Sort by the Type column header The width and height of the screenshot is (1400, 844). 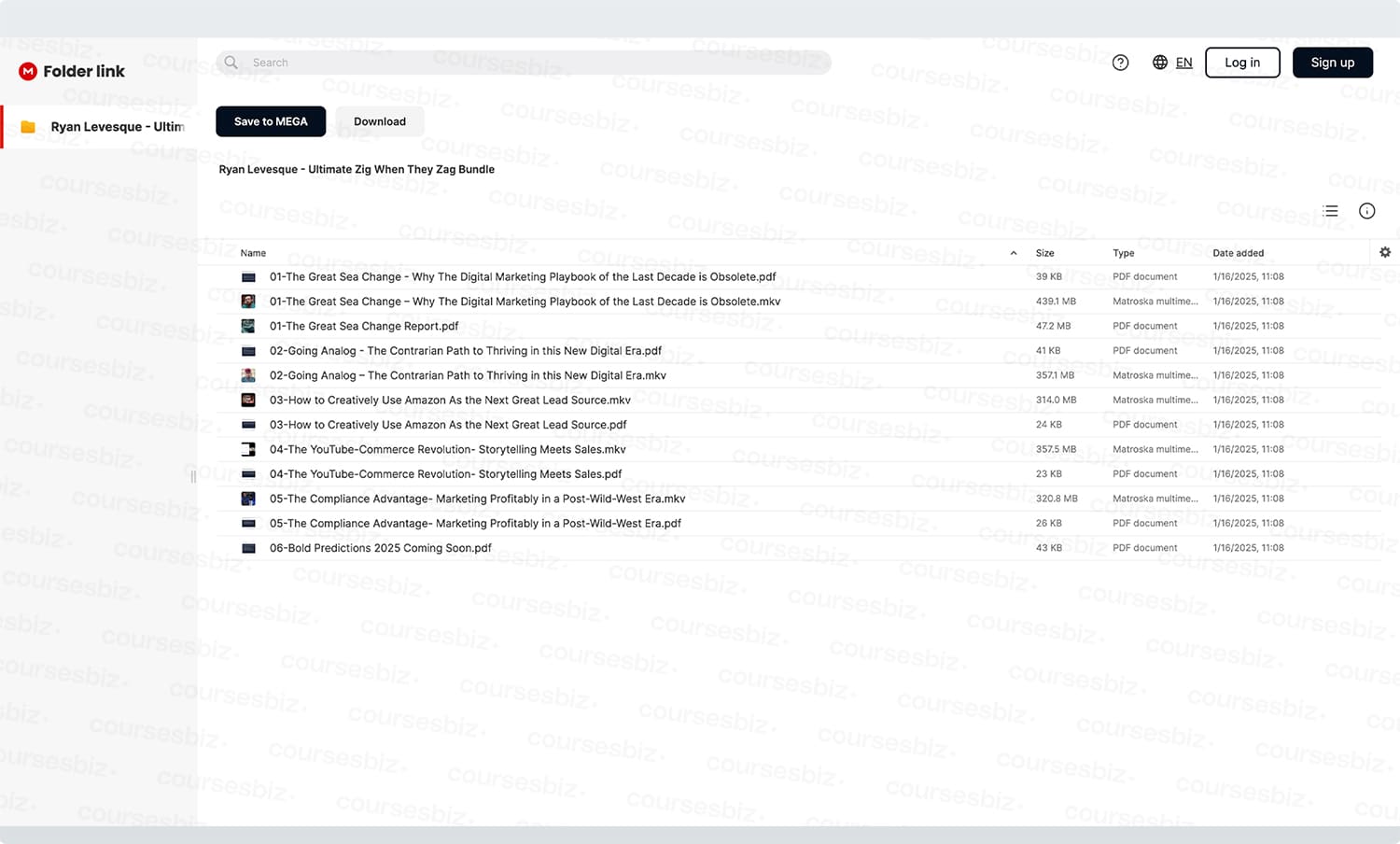pyautogui.click(x=1124, y=253)
